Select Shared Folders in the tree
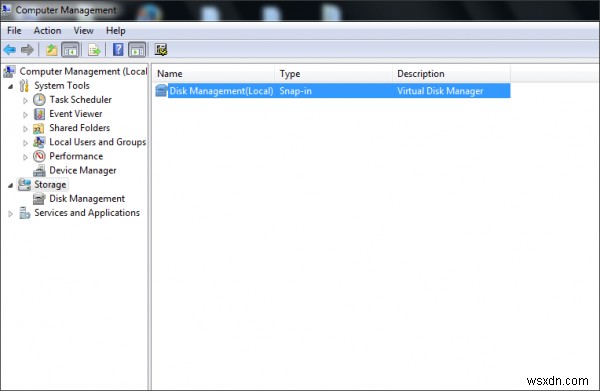Viewport: 600px width, 391px height. point(80,128)
